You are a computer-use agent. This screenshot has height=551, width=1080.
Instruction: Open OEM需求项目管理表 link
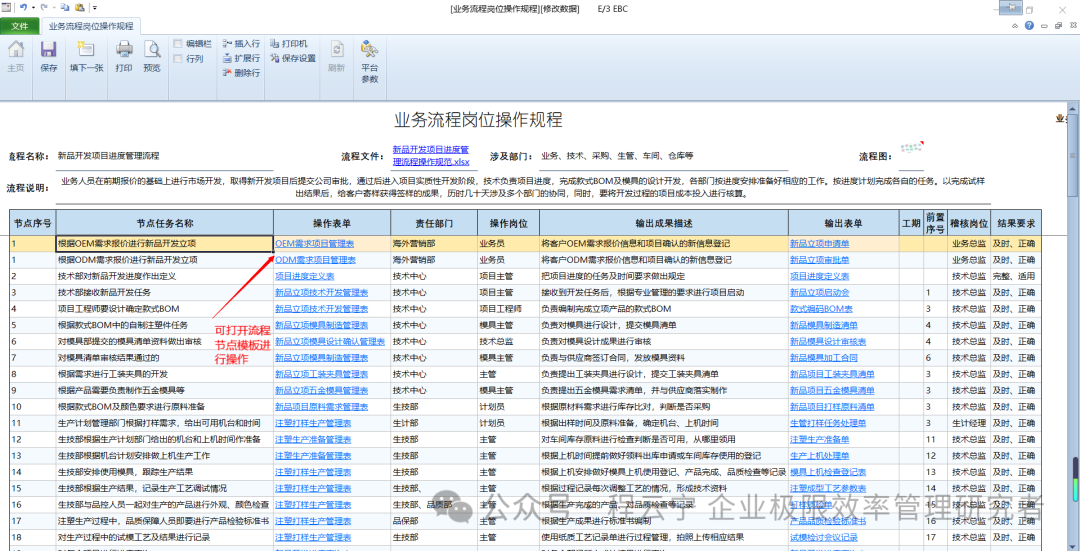pyautogui.click(x=314, y=243)
